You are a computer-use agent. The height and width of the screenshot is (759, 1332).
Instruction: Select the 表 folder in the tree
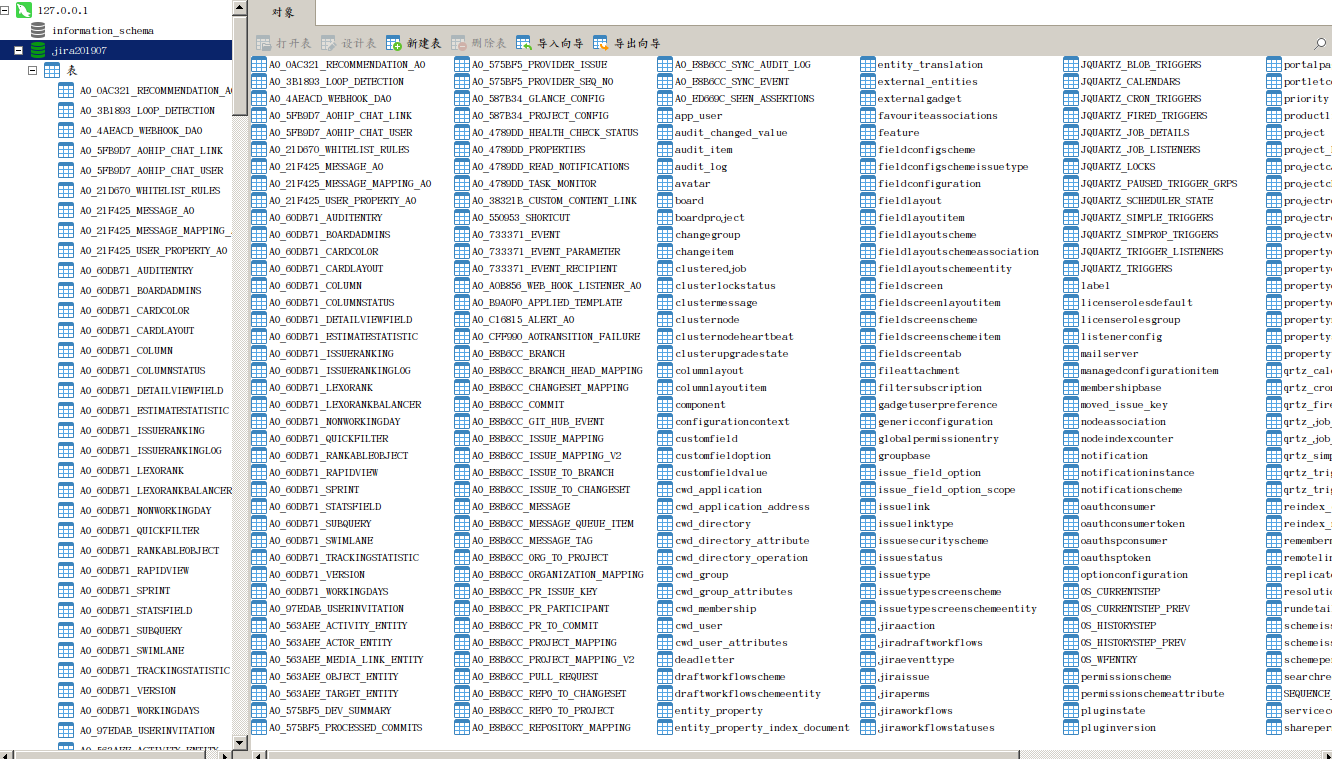click(x=71, y=70)
